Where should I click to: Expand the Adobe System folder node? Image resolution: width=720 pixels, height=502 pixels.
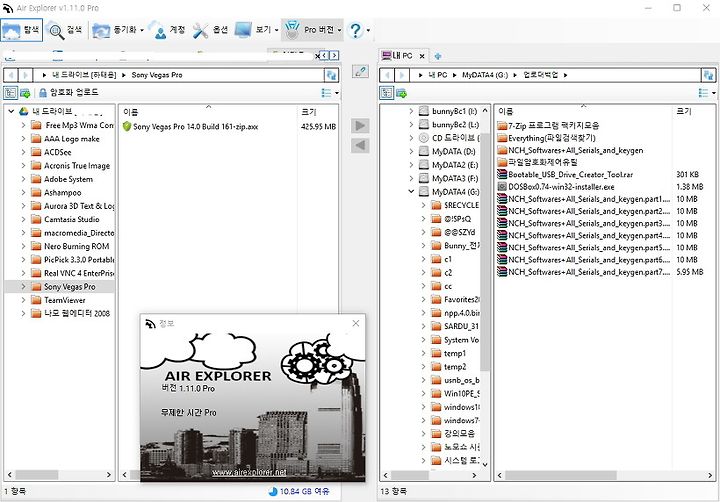[23, 179]
